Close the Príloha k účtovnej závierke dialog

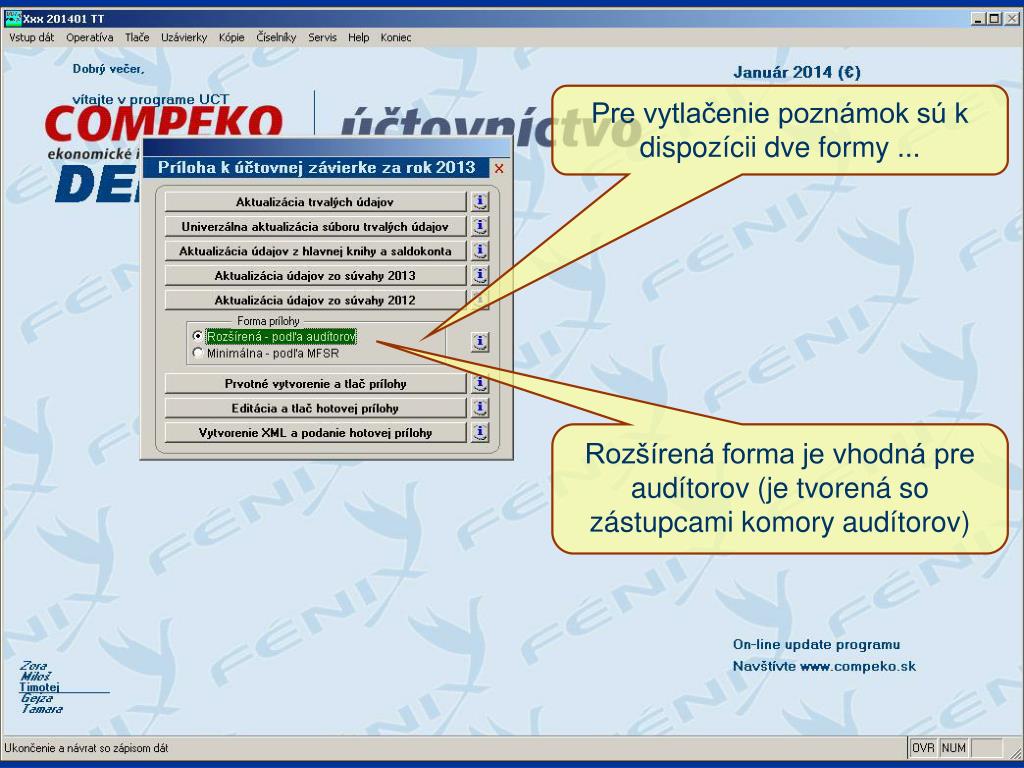(499, 168)
